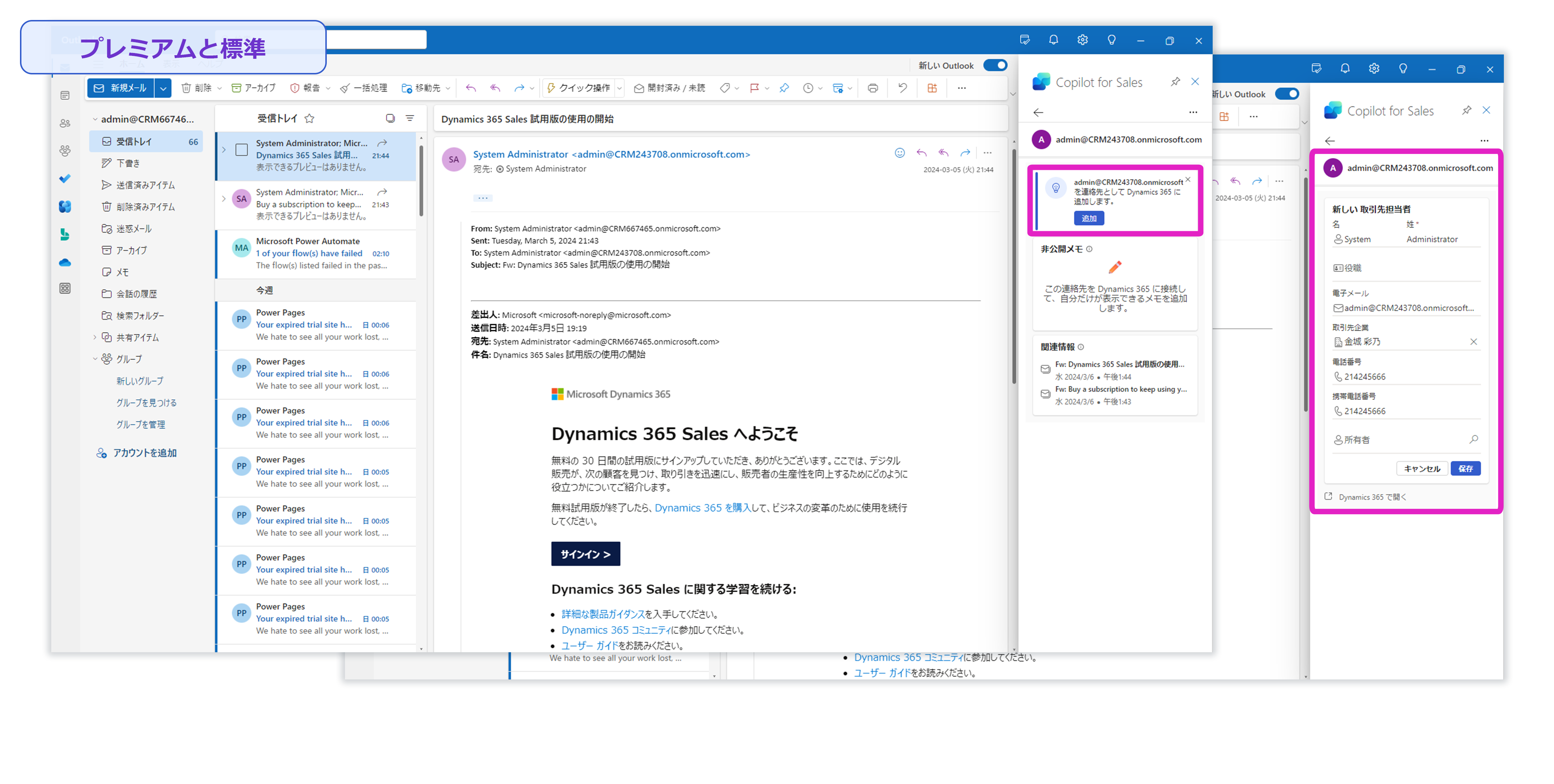The width and height of the screenshot is (1554, 784).
Task: Click the forward arrow in the toolbar
Action: click(520, 88)
